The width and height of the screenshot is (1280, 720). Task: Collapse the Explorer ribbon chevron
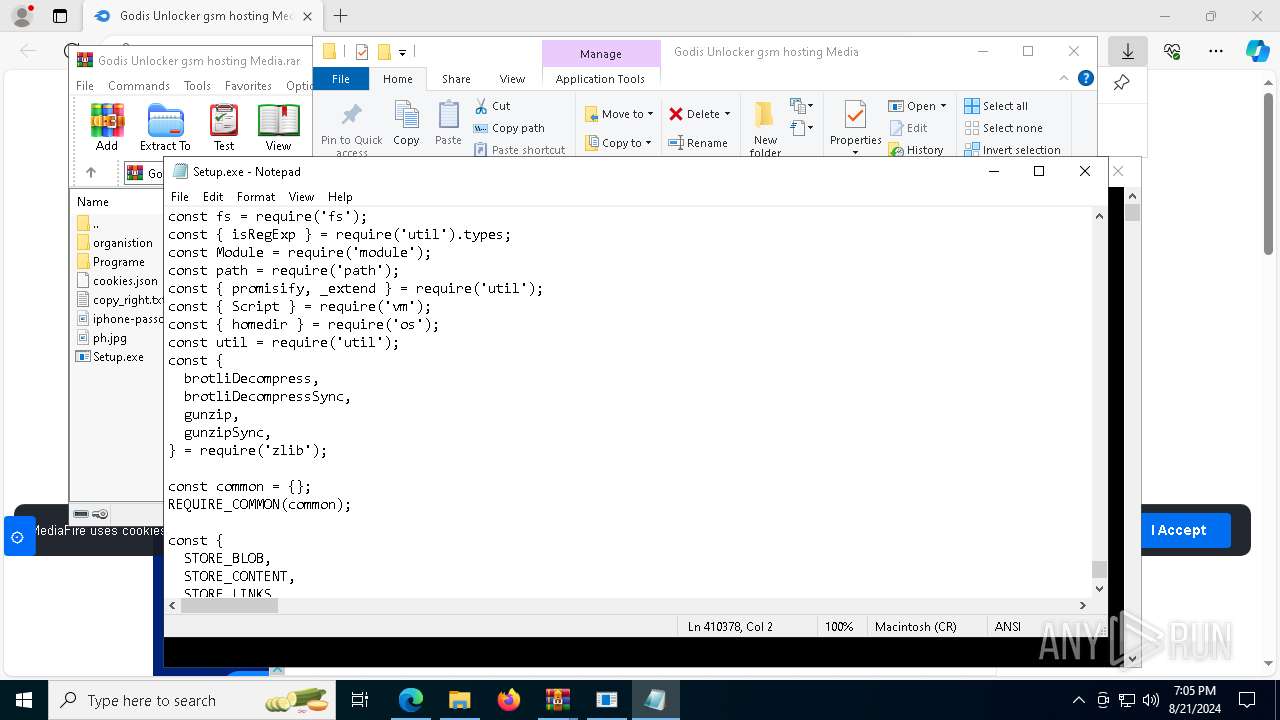(1064, 78)
